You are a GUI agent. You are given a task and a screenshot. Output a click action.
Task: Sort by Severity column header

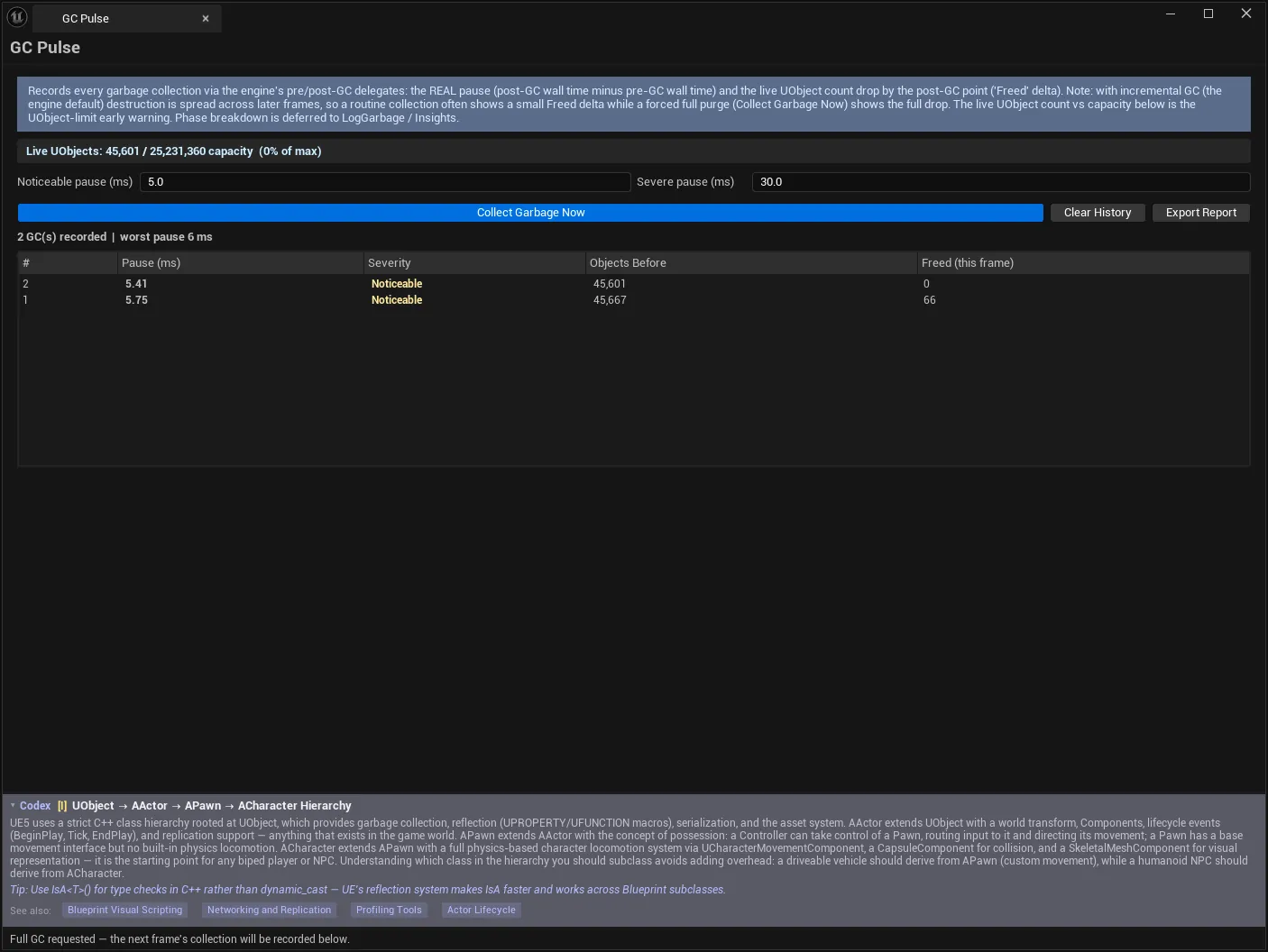[474, 263]
